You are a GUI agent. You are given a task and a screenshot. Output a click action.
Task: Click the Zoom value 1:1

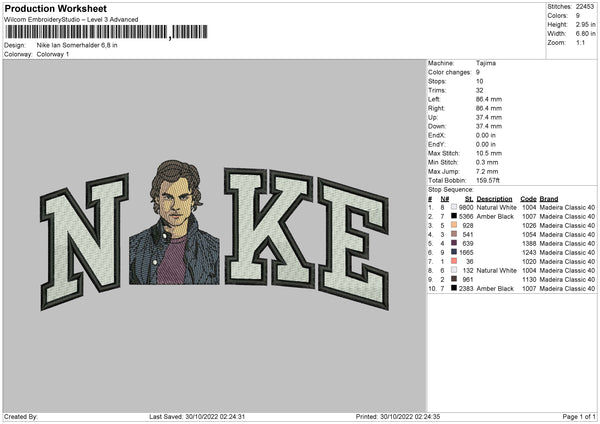(580, 42)
